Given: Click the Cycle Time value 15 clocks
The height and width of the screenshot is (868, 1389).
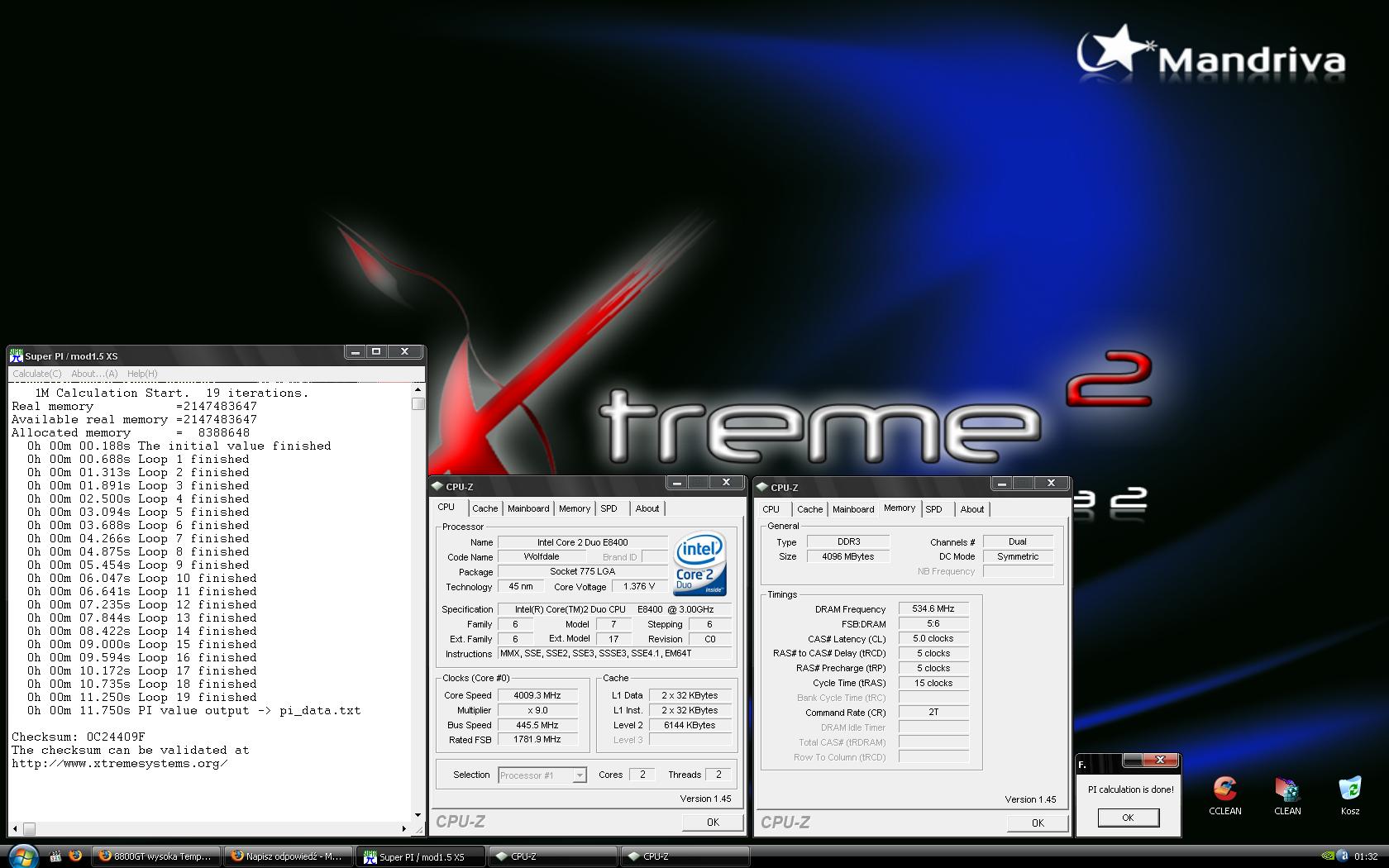Looking at the screenshot, I should pyautogui.click(x=933, y=684).
